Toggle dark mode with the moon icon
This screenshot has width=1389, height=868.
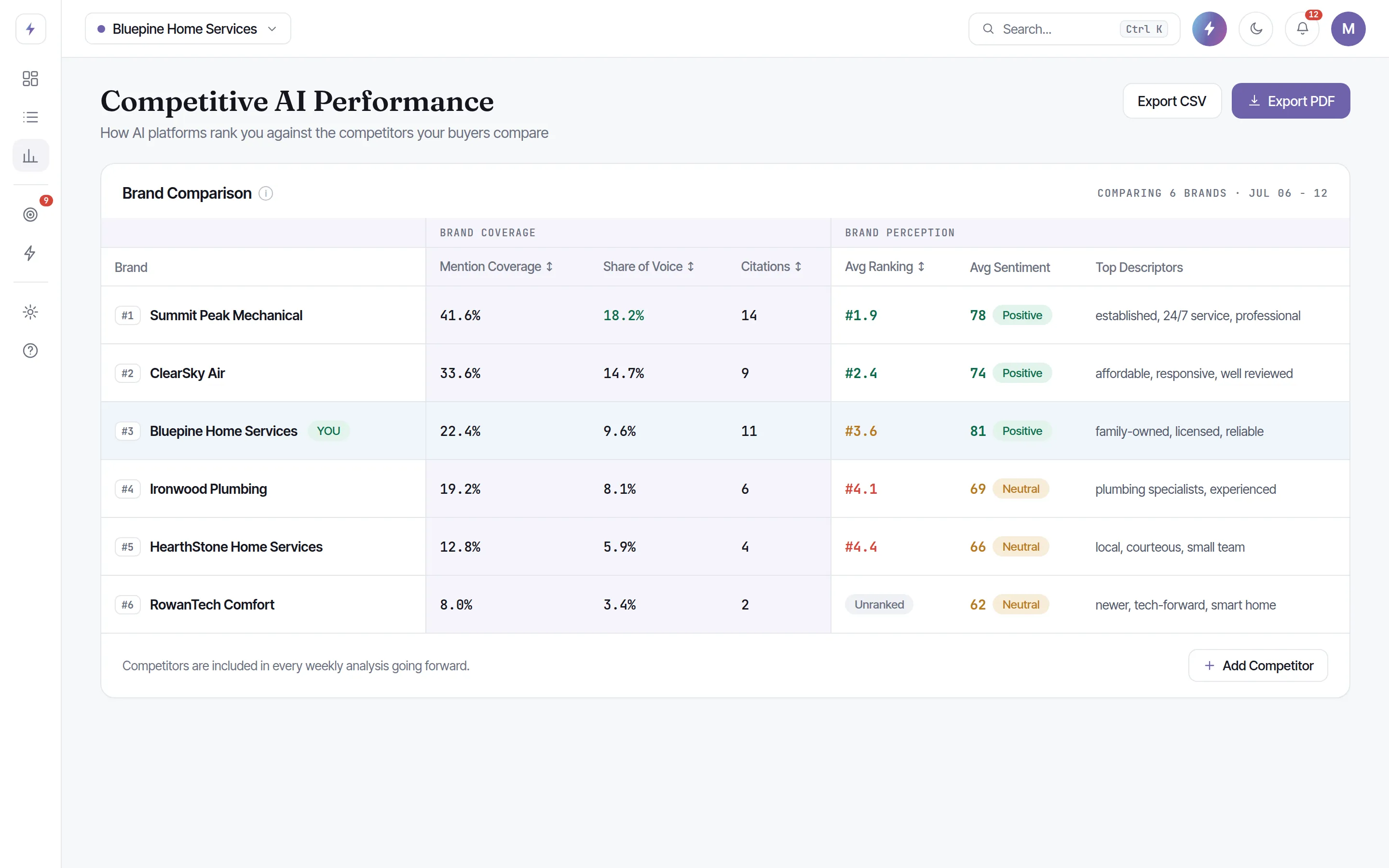1256,29
